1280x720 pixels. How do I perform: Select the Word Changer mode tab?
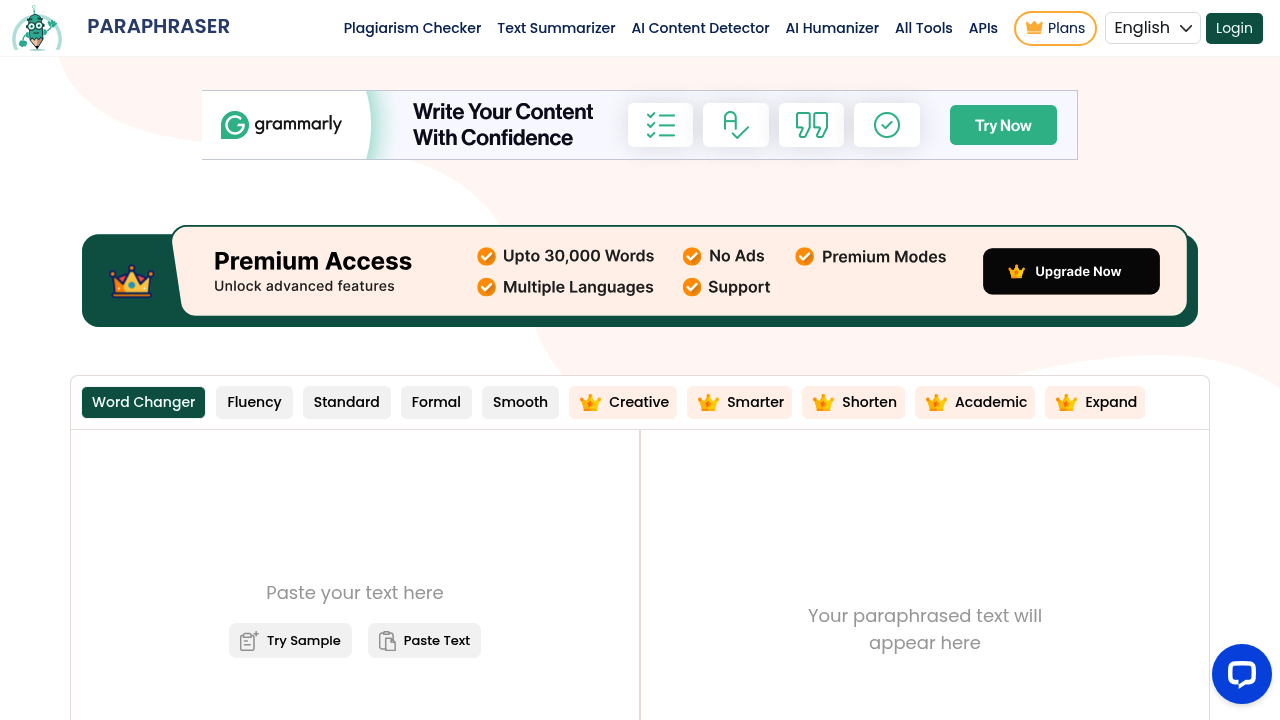pos(143,402)
